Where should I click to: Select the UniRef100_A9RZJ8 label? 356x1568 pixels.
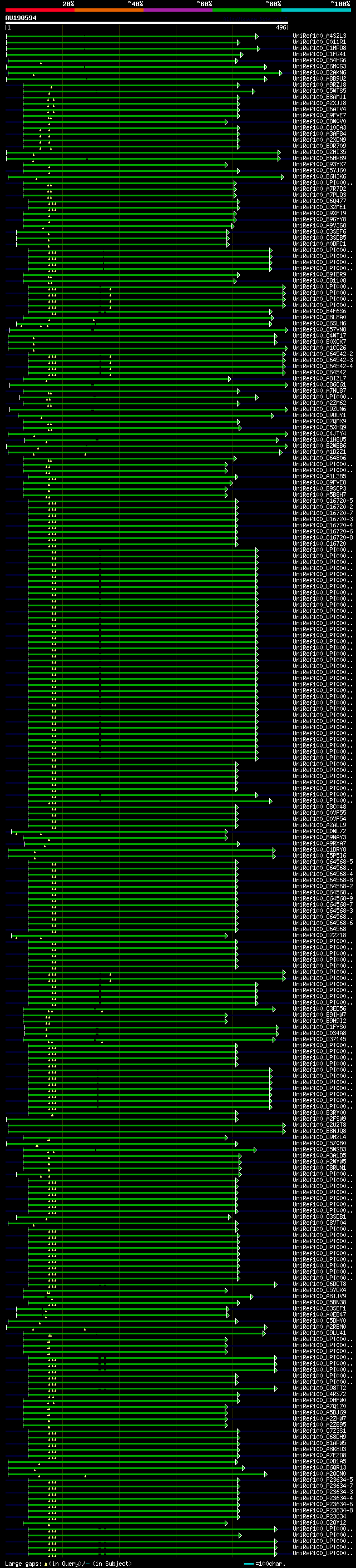(x=319, y=85)
